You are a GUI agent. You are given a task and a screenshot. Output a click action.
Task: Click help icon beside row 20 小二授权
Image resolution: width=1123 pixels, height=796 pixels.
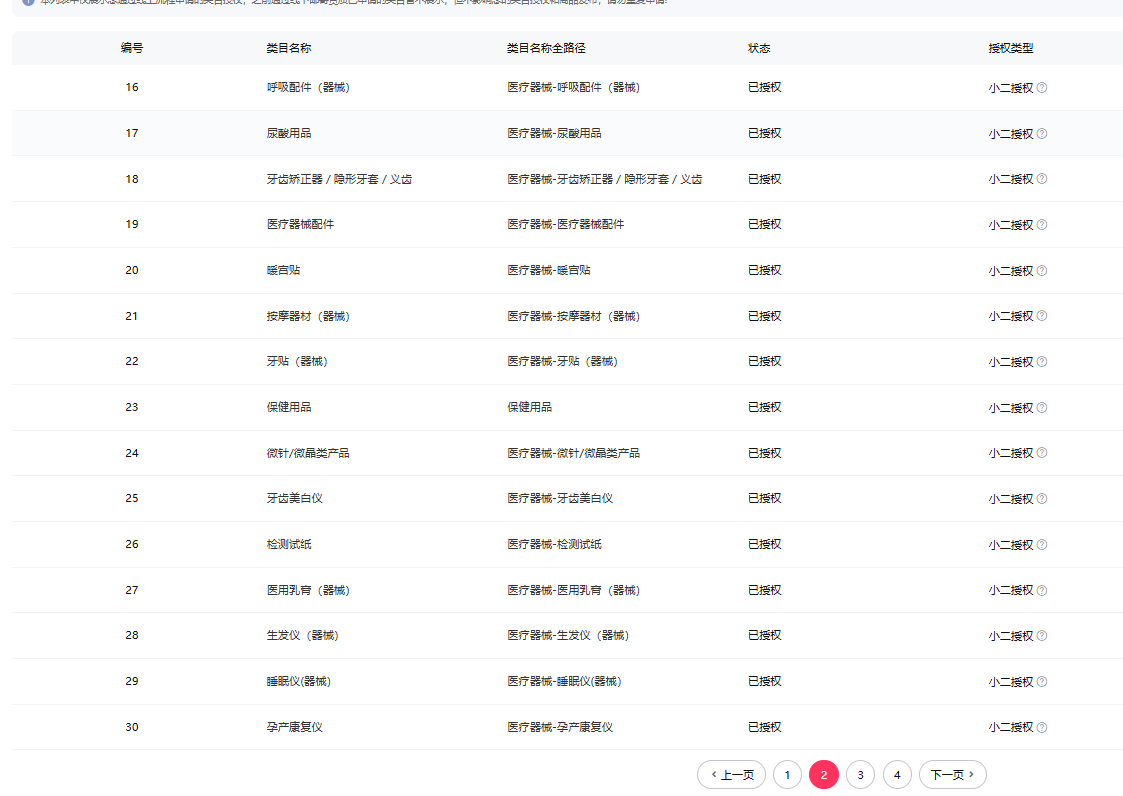(x=1042, y=271)
